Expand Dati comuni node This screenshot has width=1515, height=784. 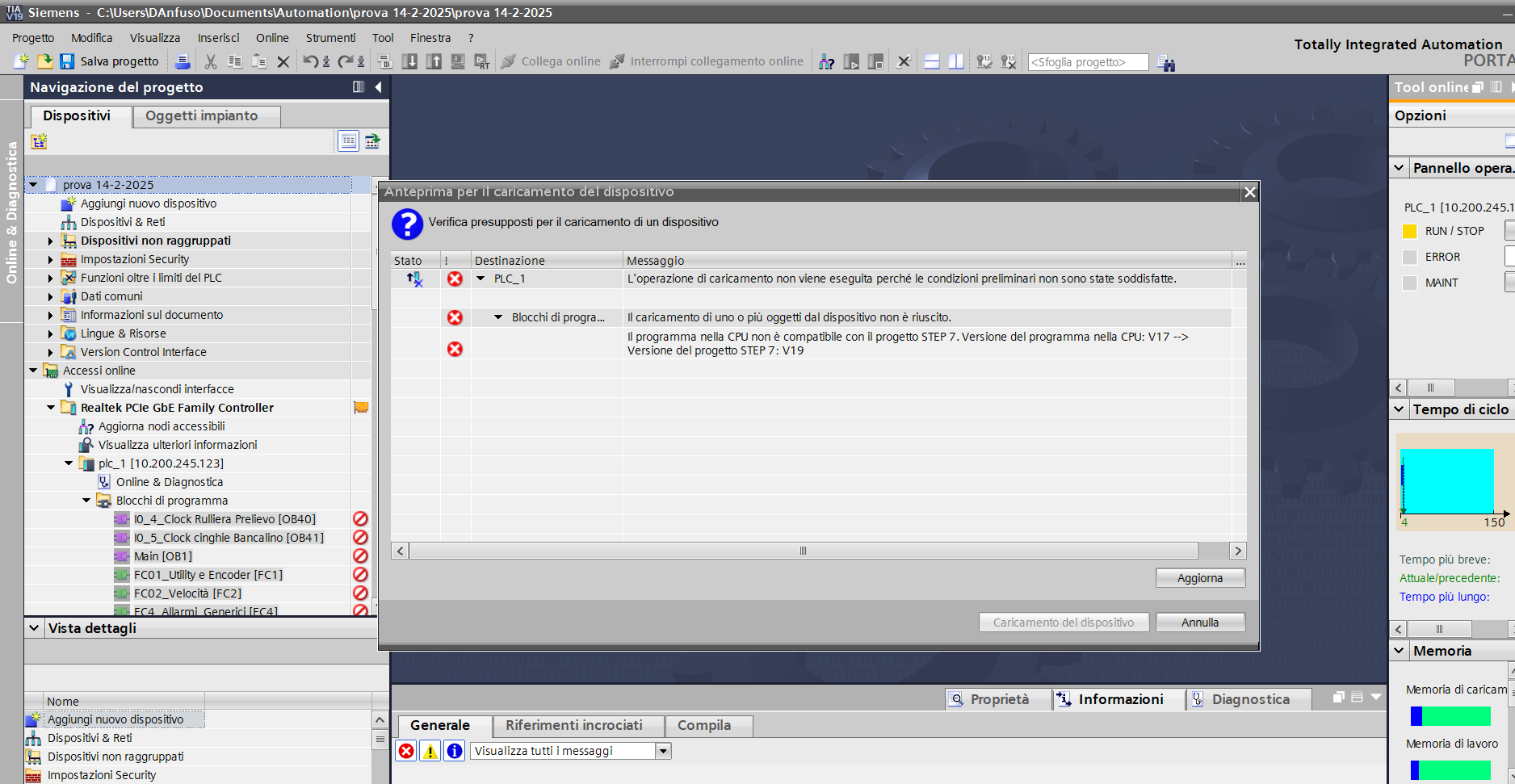click(51, 296)
